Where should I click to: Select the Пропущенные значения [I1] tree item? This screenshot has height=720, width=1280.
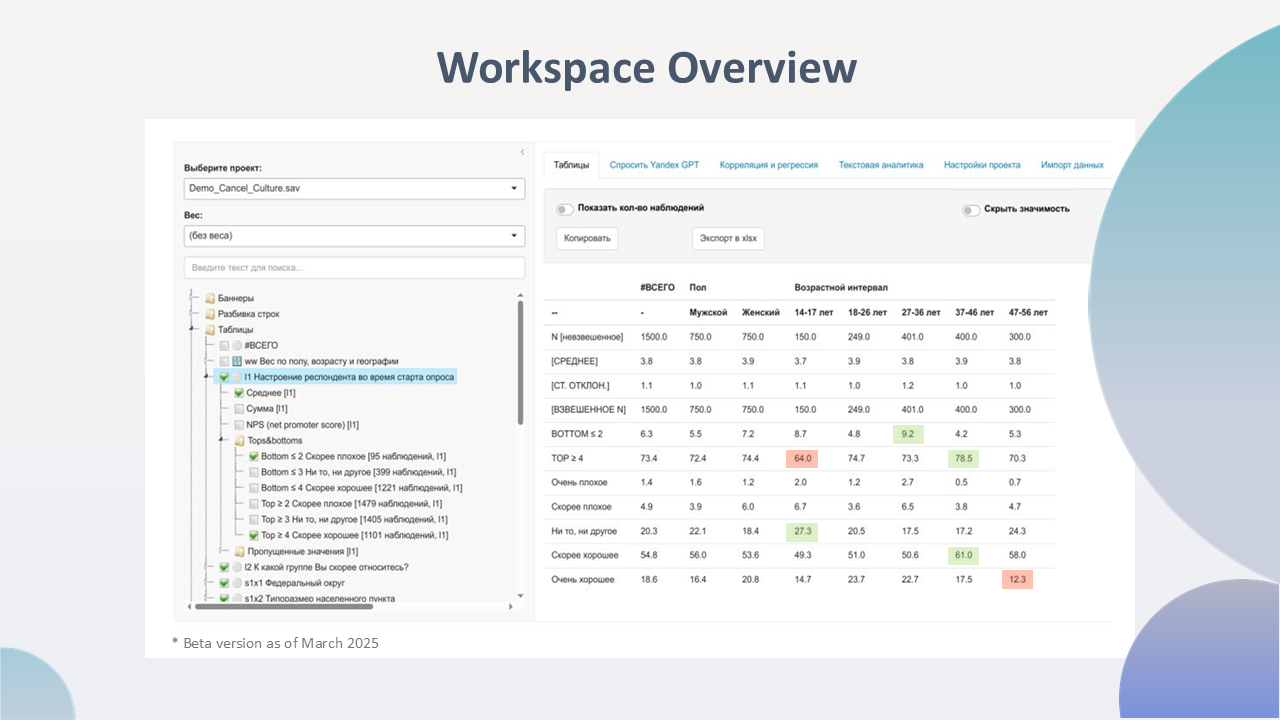point(302,552)
